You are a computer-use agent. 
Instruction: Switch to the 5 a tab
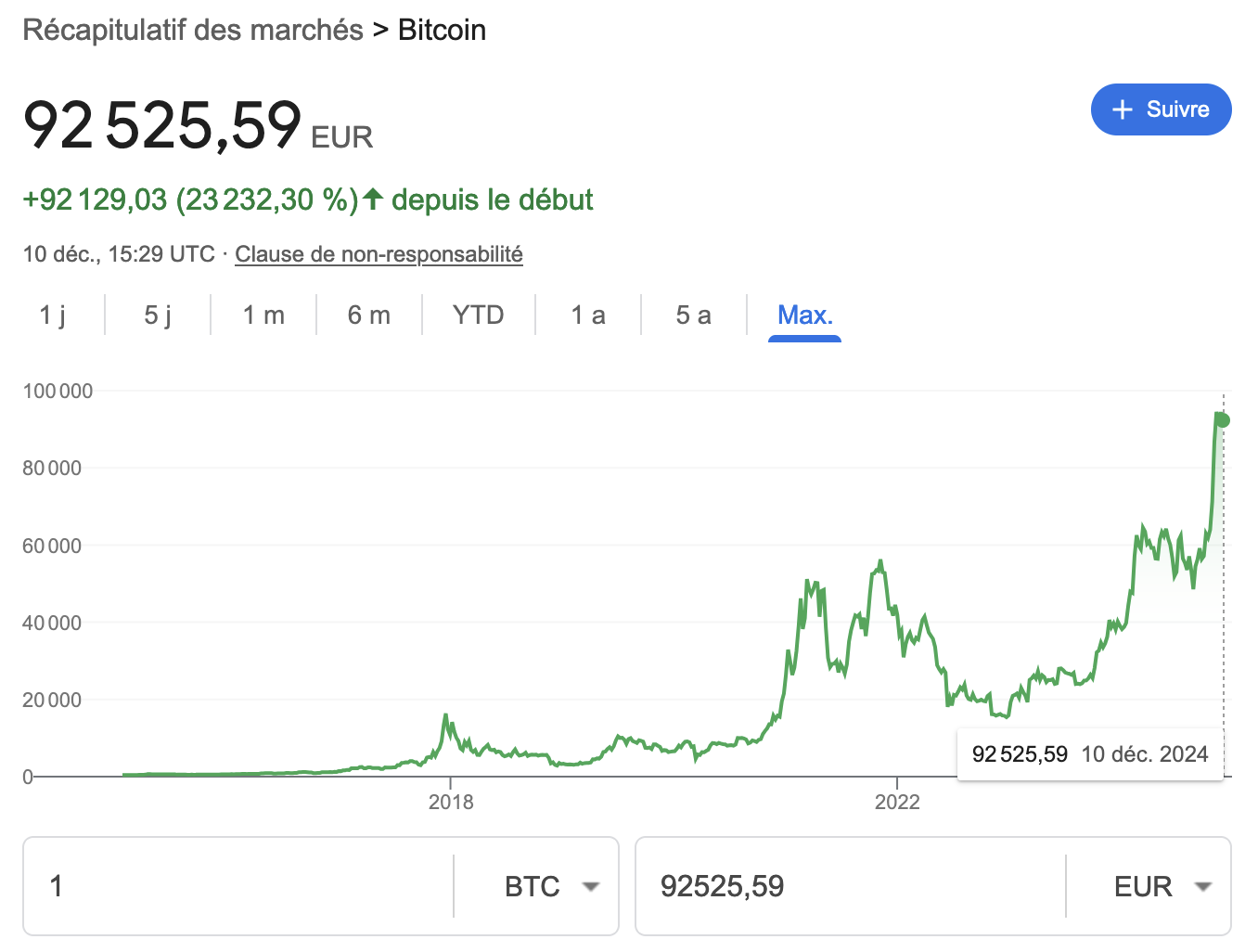pyautogui.click(x=693, y=315)
